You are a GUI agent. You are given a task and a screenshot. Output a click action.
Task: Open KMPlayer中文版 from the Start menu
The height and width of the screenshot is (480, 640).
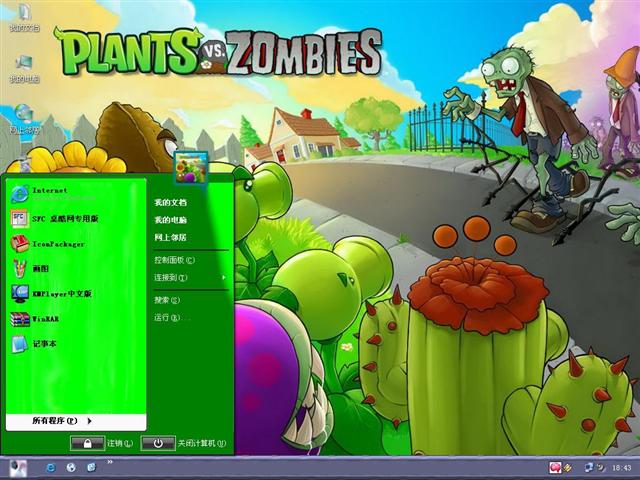coord(76,293)
